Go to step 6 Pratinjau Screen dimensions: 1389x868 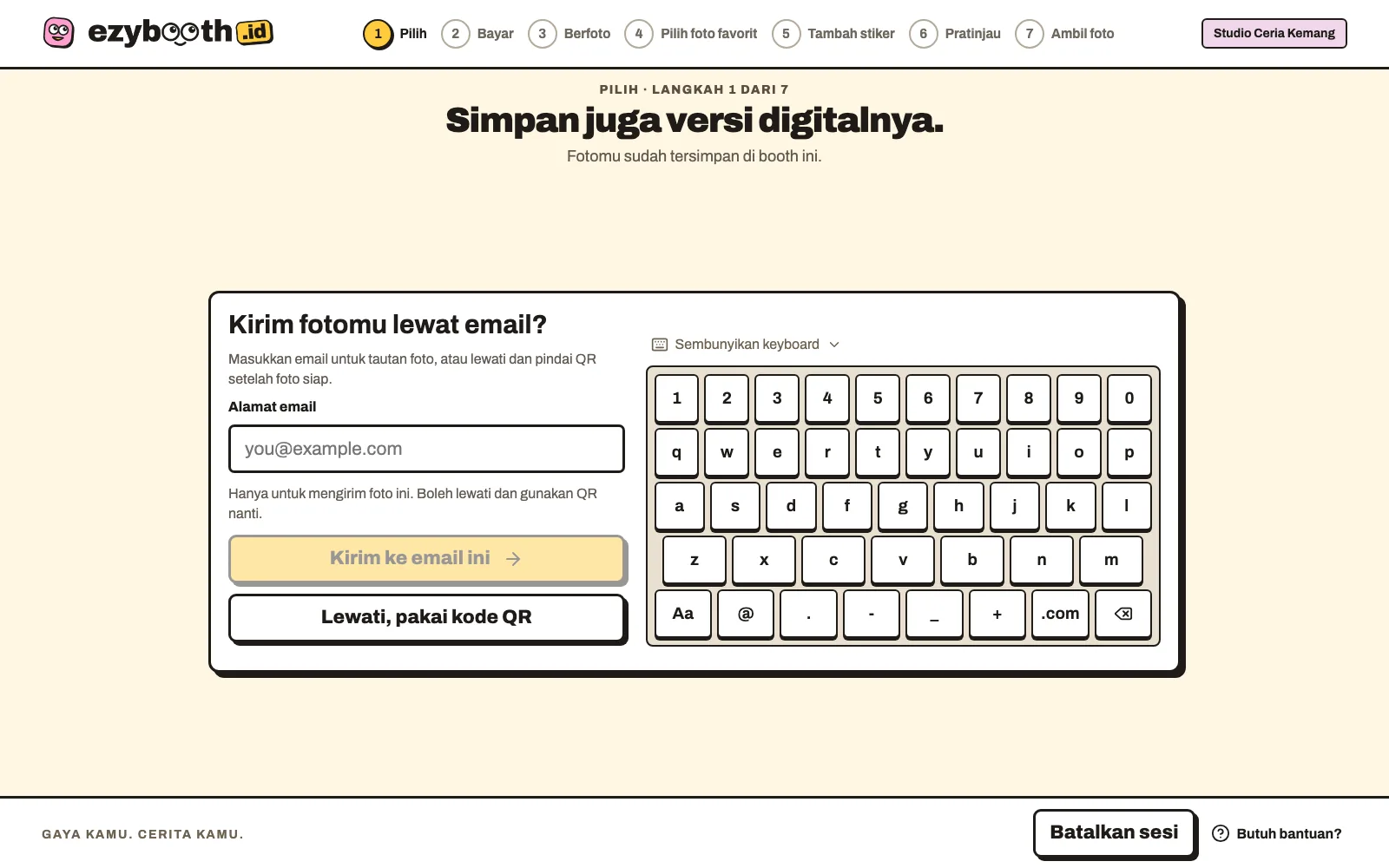pos(955,34)
